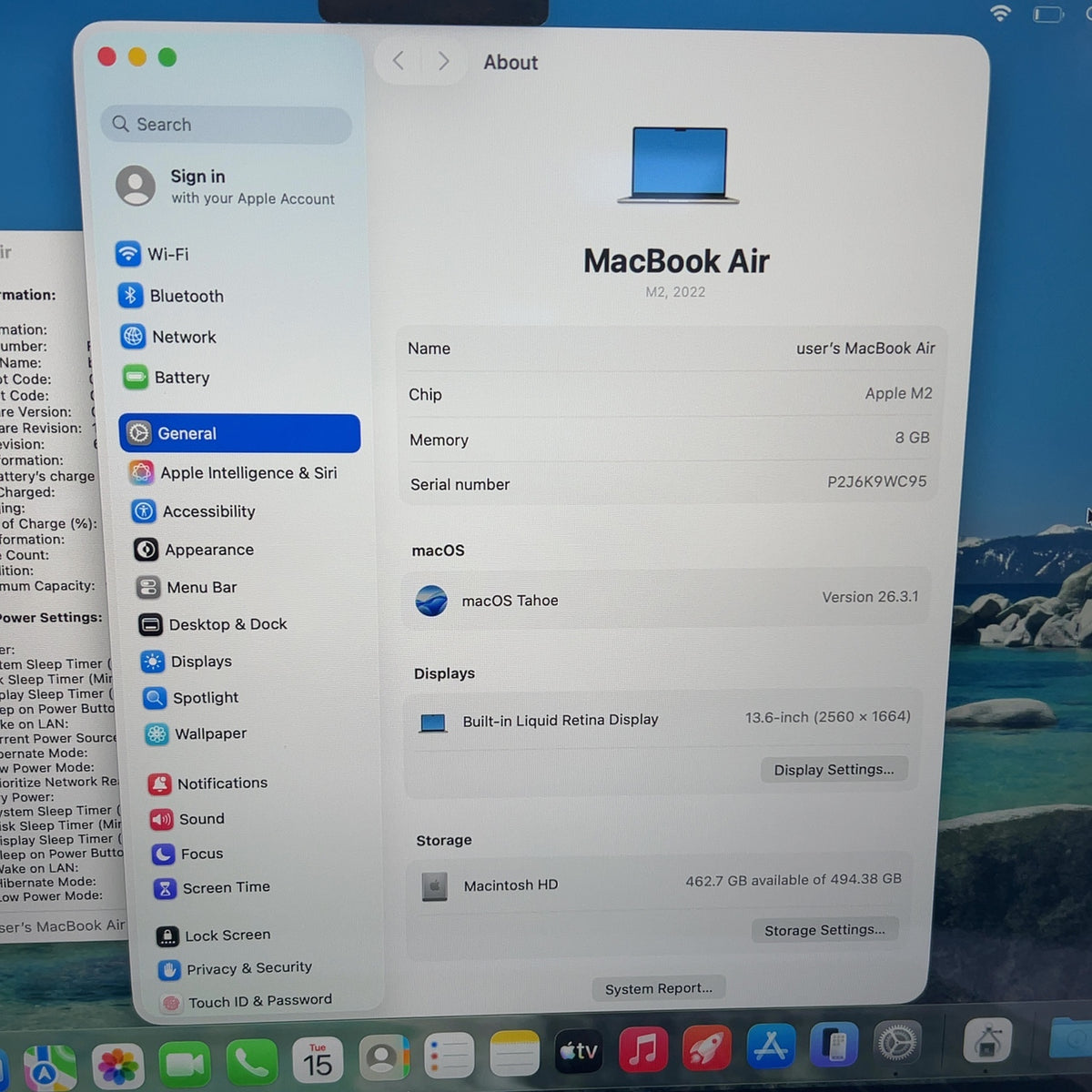Click the battery status icon in menu bar

[1048, 14]
